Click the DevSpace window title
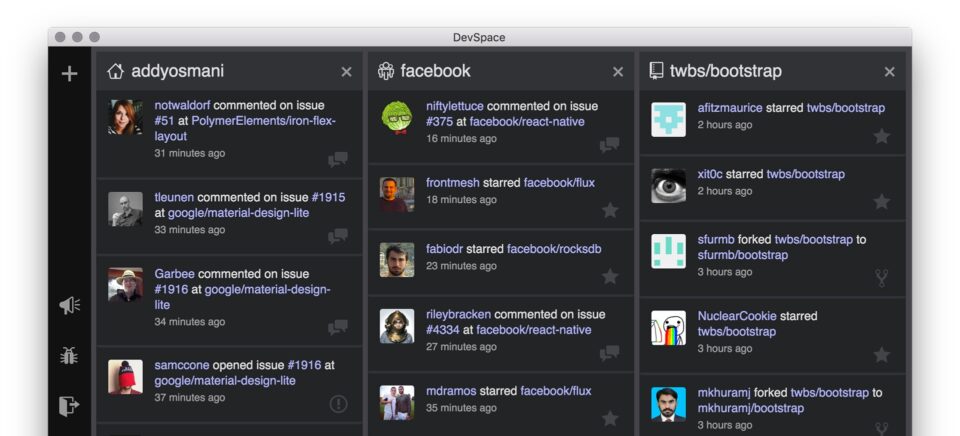 coord(479,37)
